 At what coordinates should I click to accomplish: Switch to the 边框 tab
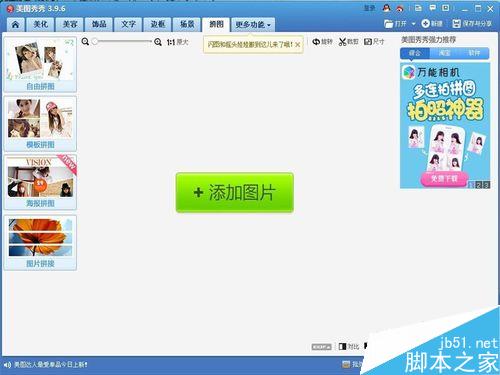[158, 24]
